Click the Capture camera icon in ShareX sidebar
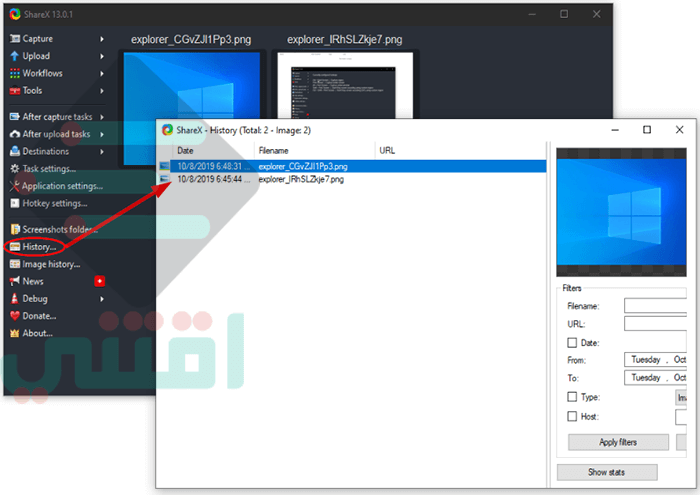 coord(15,39)
